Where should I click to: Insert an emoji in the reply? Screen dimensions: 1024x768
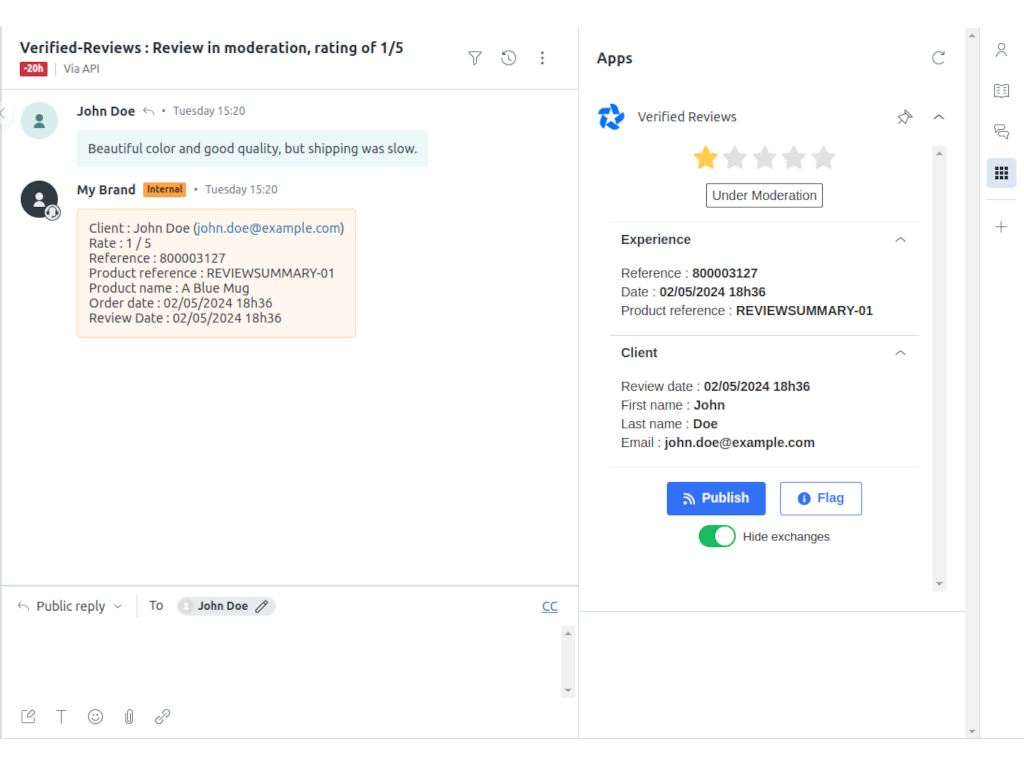coord(95,716)
